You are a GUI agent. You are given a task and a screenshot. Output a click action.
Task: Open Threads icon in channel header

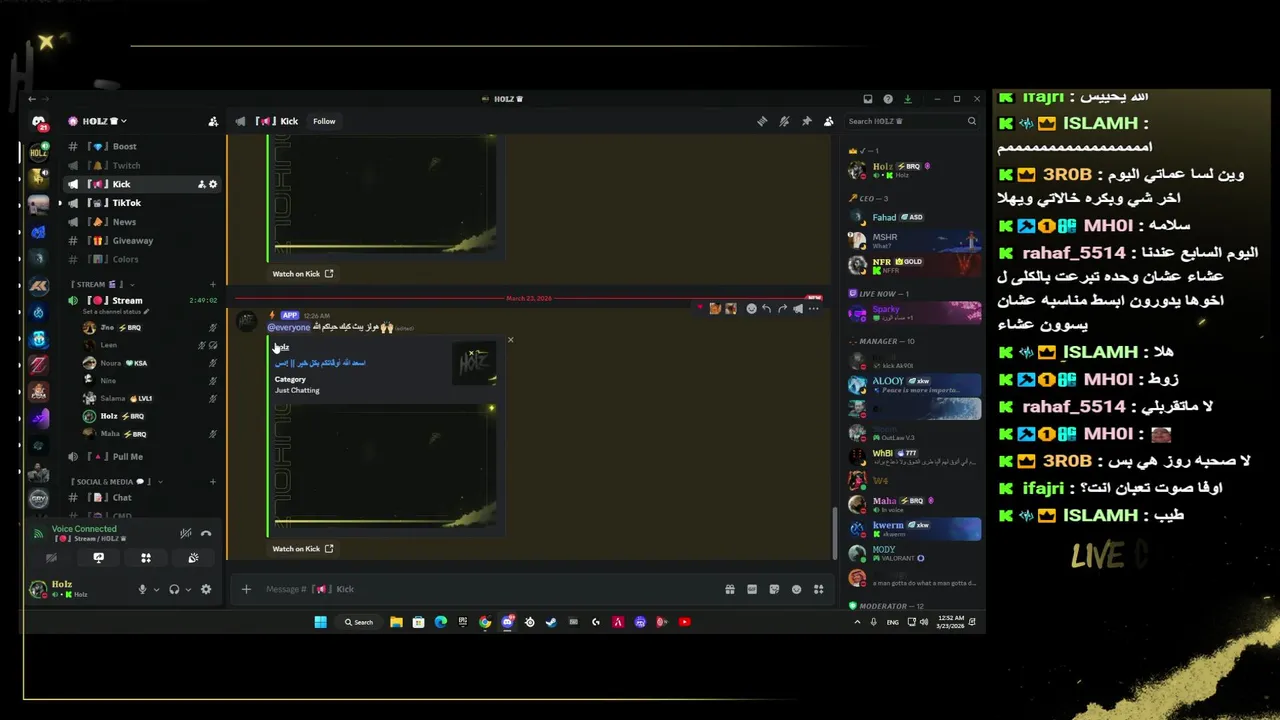762,121
